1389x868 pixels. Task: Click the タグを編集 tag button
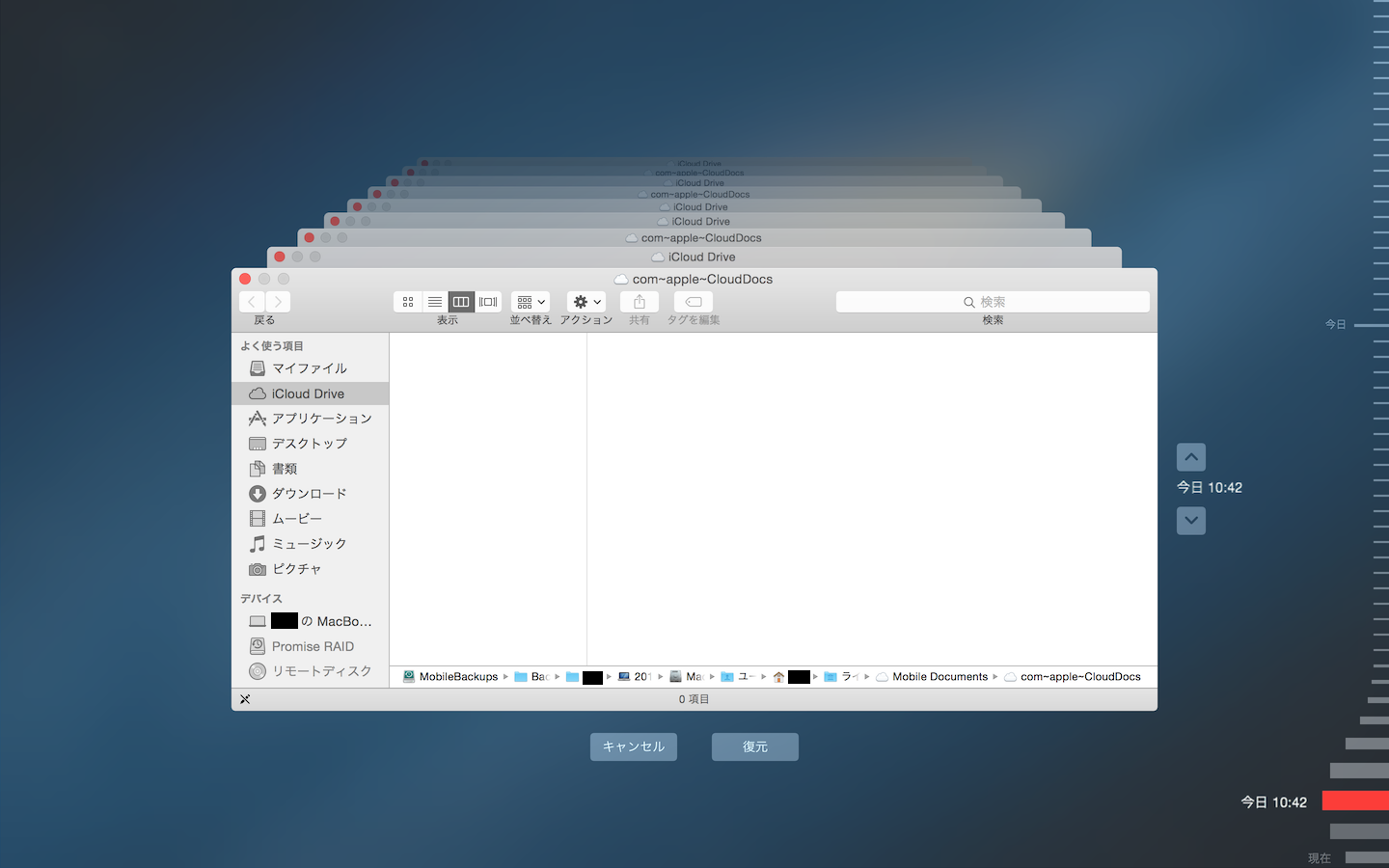click(694, 302)
